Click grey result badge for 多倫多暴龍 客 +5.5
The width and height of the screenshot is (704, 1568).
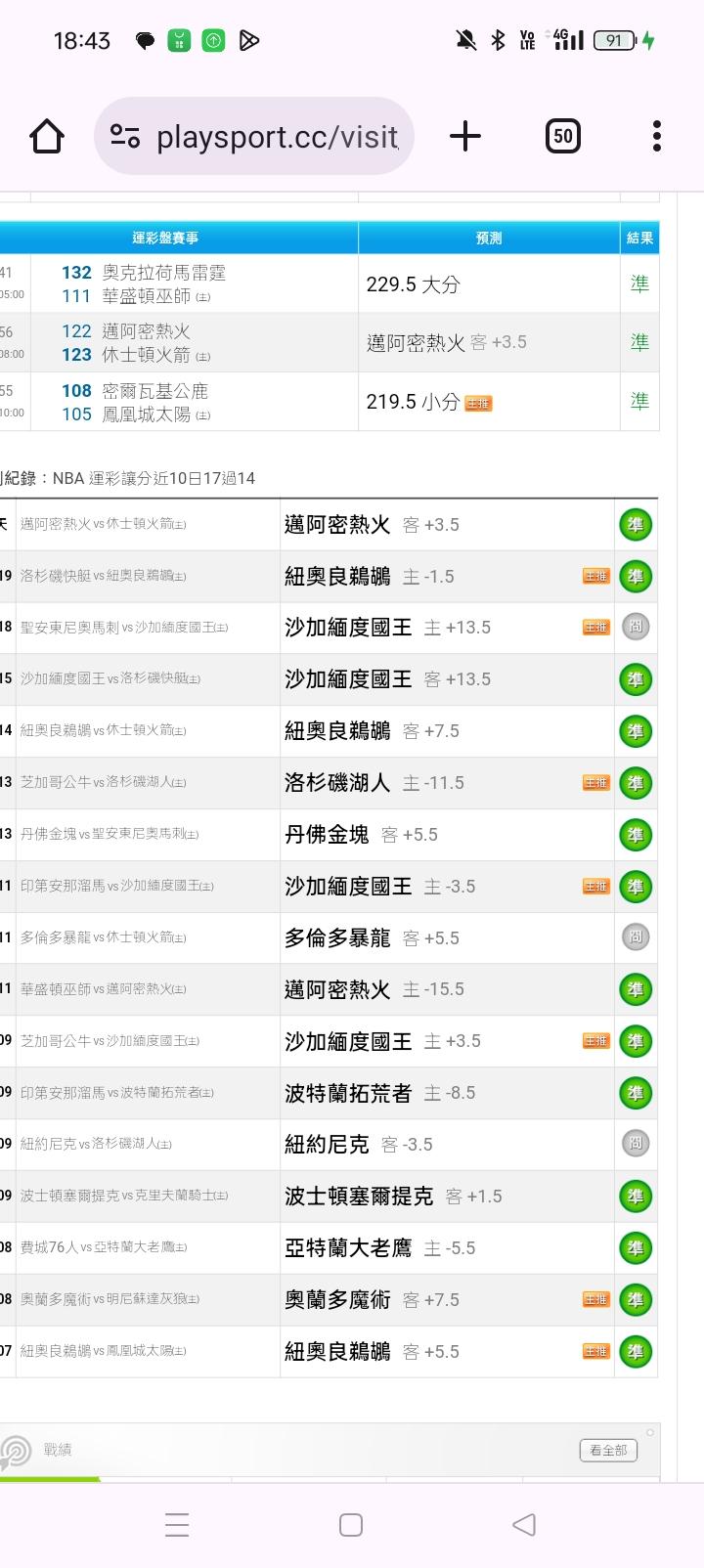(636, 937)
